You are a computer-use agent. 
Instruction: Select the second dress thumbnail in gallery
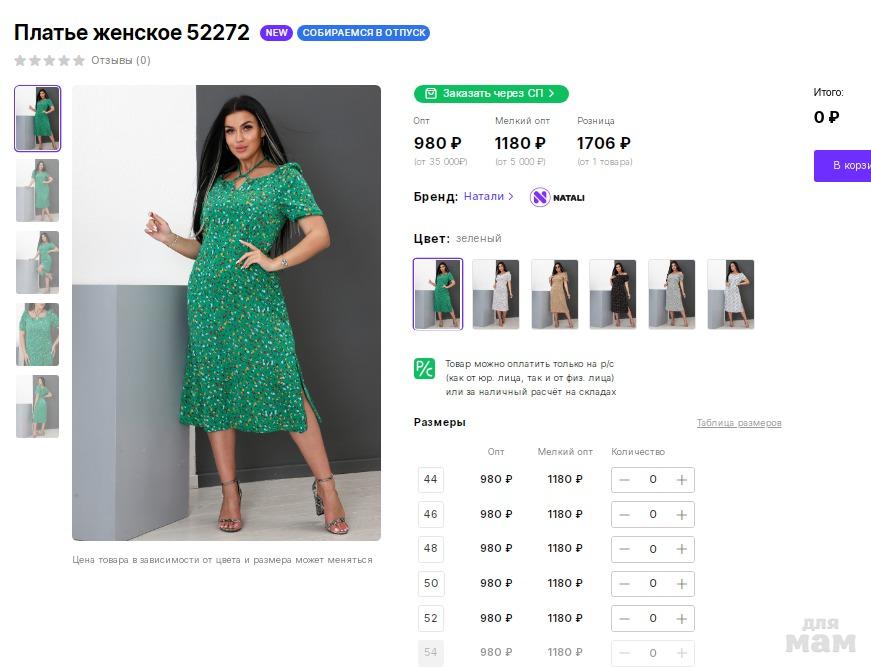coord(38,190)
